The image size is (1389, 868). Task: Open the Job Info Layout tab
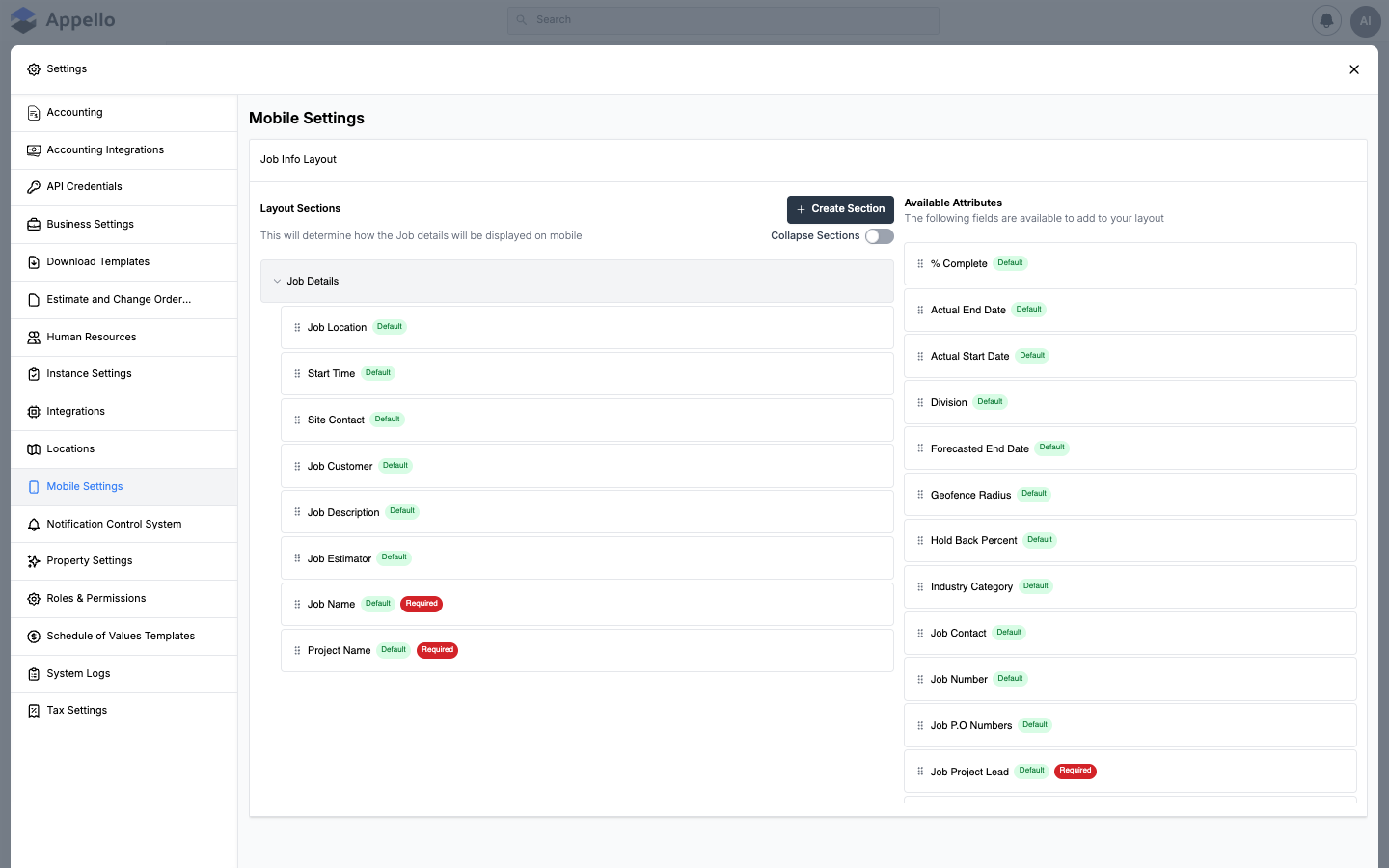pos(298,160)
